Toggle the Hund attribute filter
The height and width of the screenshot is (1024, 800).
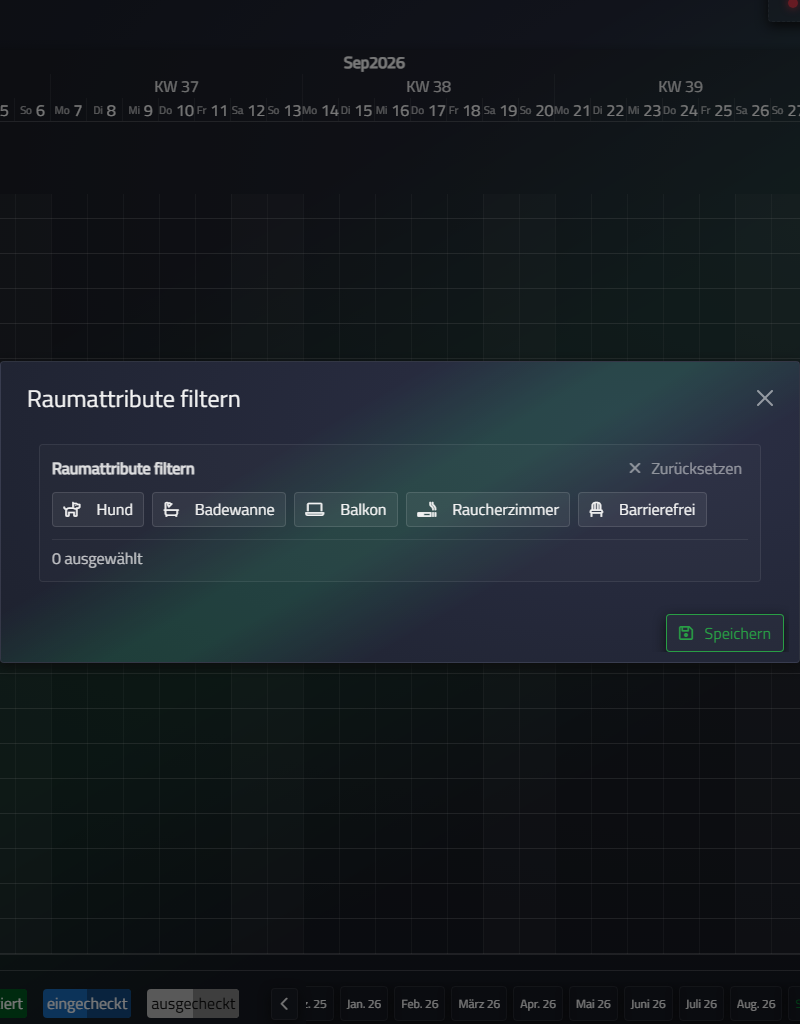(x=98, y=509)
